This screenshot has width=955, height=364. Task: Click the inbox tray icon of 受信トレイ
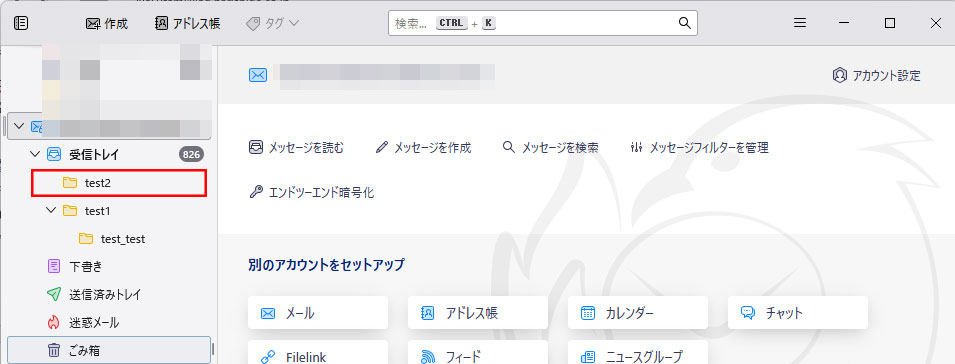pos(54,154)
